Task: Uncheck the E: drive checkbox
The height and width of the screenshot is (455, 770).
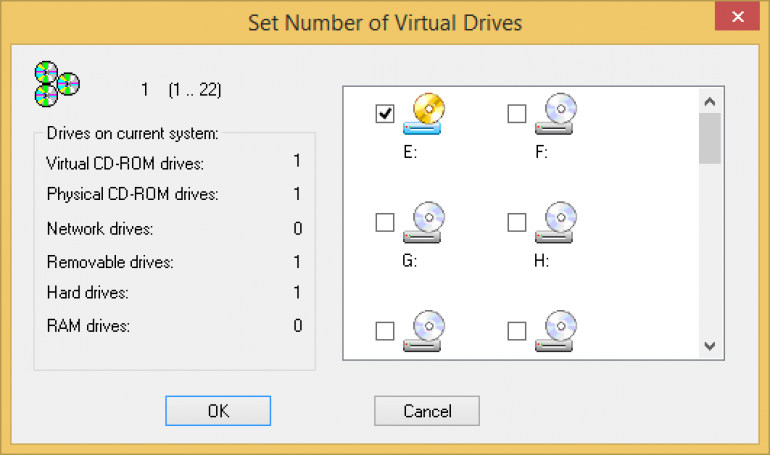Action: pos(385,113)
